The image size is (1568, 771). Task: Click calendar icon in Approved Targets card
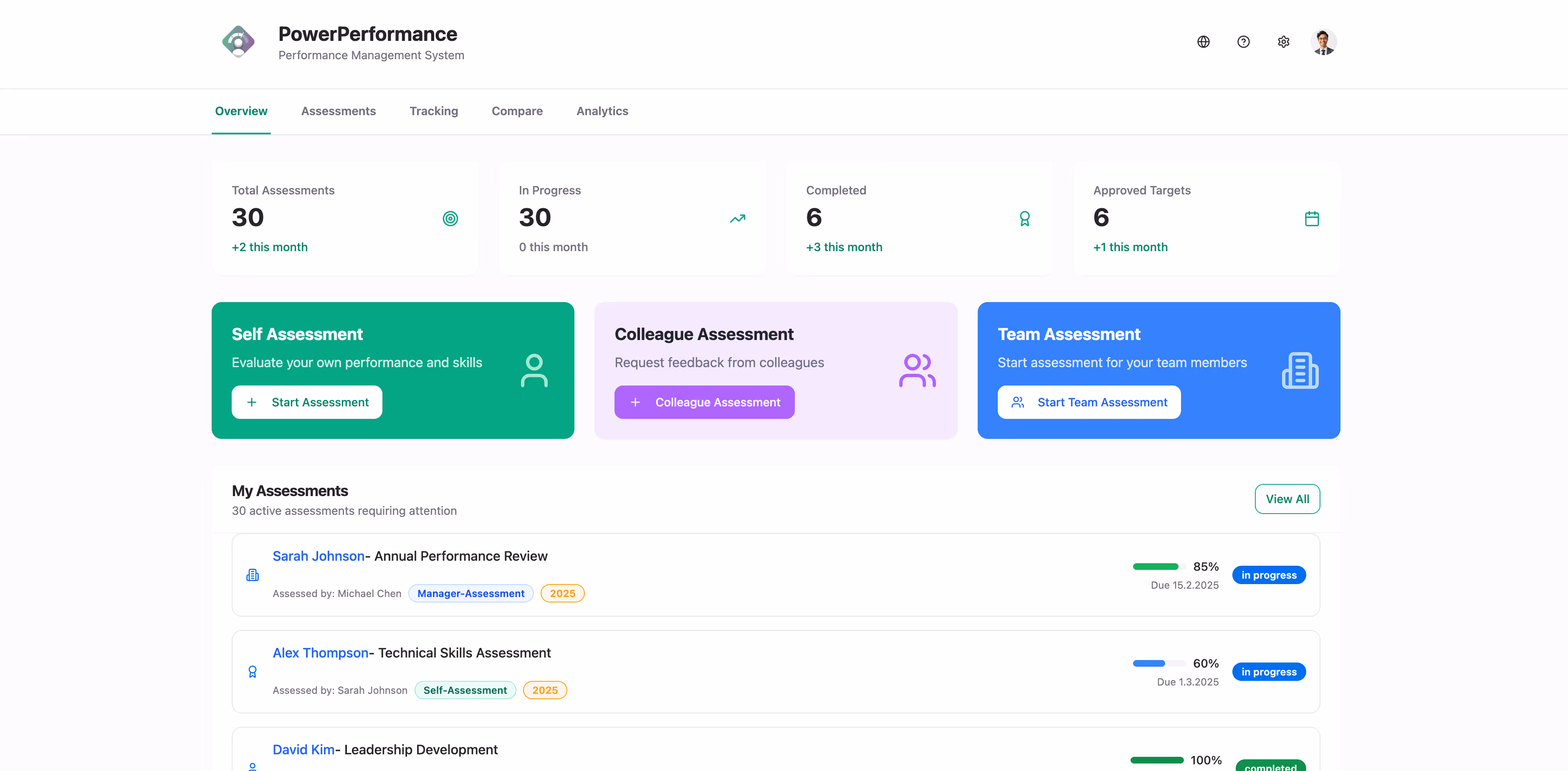point(1312,219)
